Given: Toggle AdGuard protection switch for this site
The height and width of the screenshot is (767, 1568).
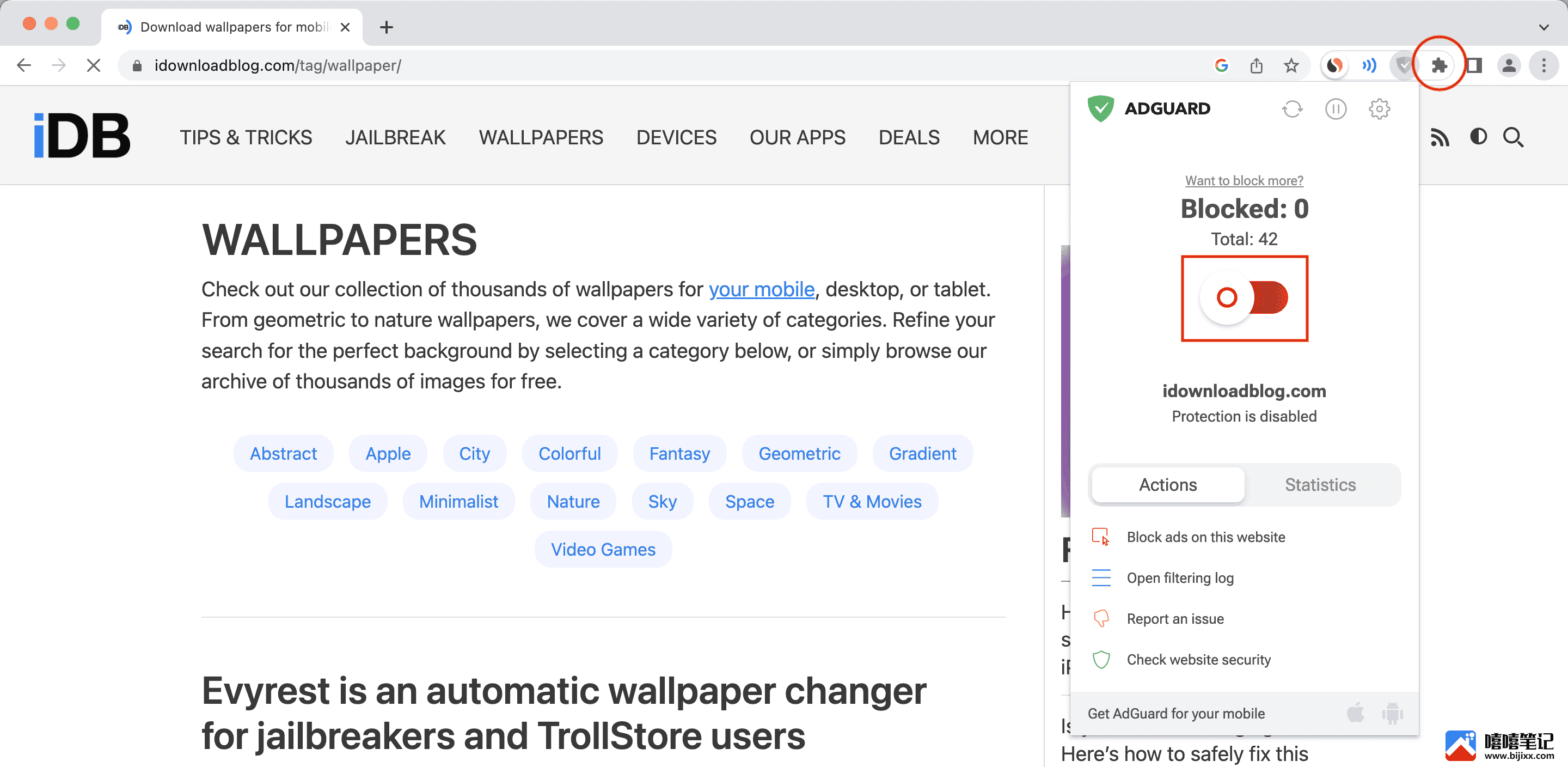Looking at the screenshot, I should [x=1244, y=298].
